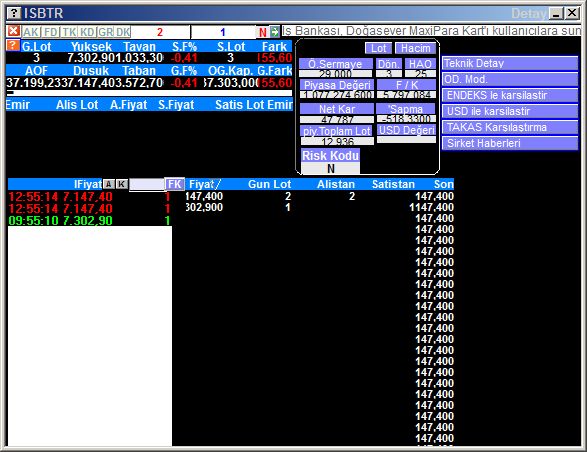Image resolution: width=587 pixels, height=452 pixels.
Task: Click the question mark icon in title bar
Action: pos(13,13)
